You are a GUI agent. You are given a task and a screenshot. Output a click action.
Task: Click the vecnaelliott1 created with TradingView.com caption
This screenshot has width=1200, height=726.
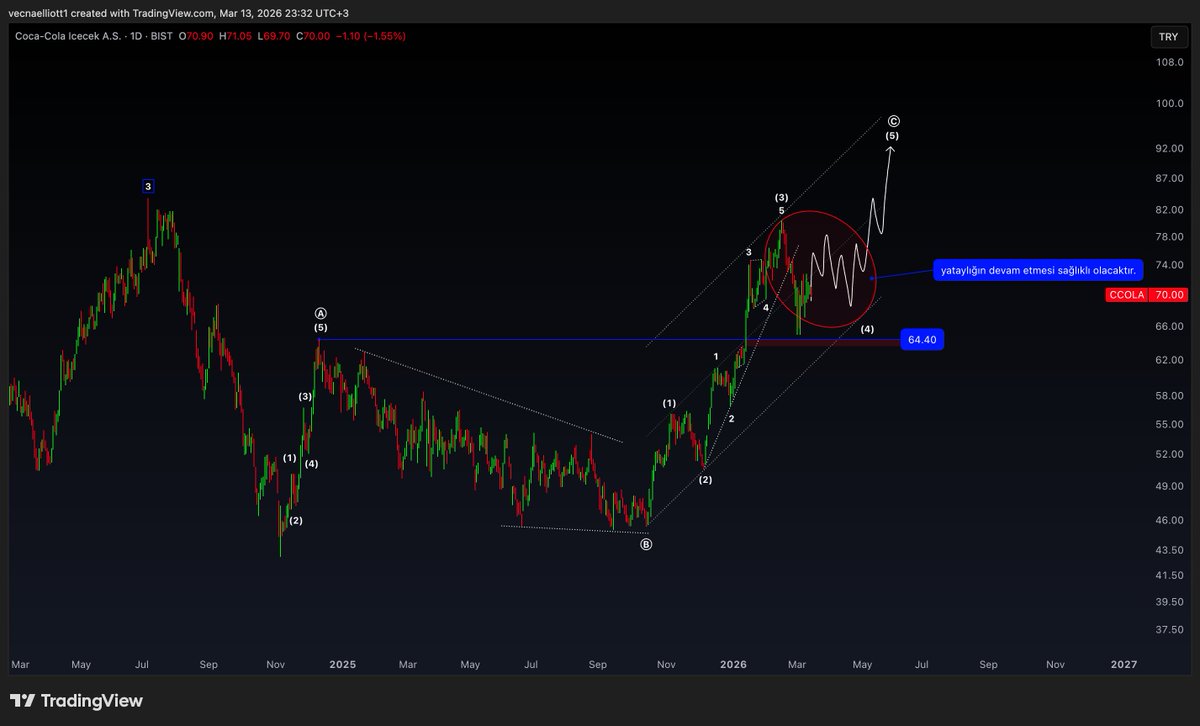179,13
